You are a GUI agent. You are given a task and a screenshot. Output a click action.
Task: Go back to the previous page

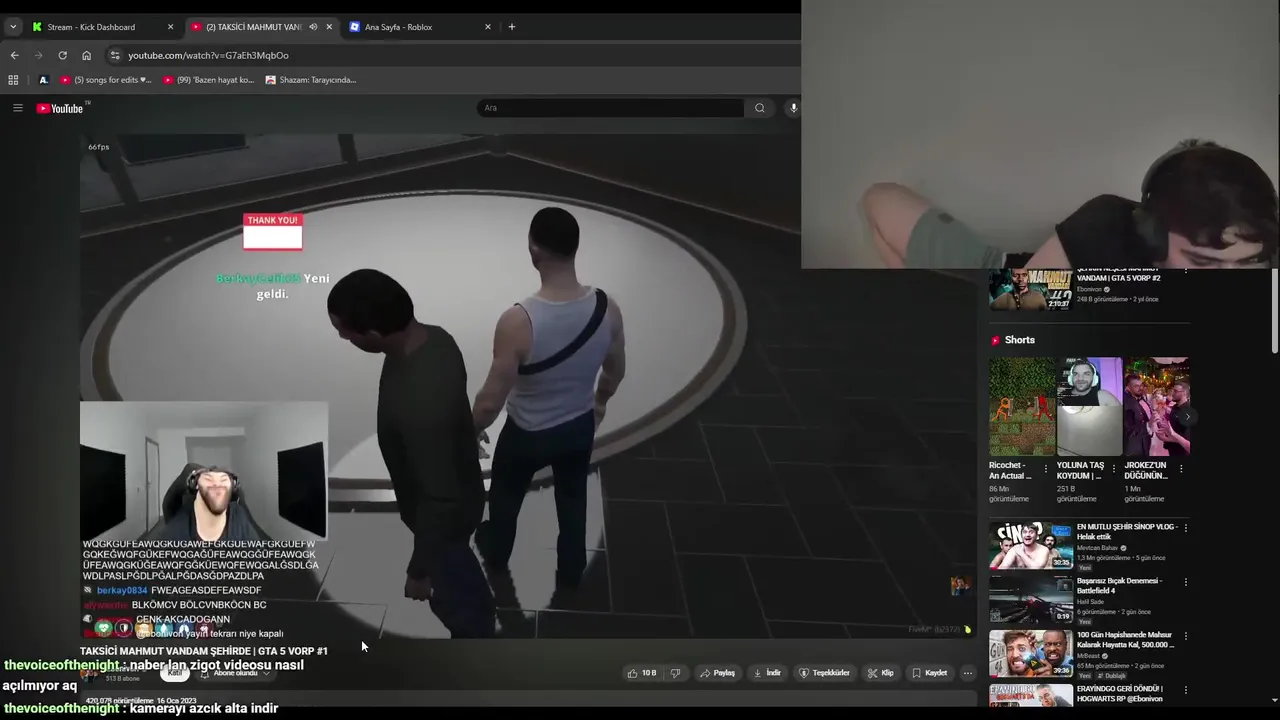pos(14,55)
